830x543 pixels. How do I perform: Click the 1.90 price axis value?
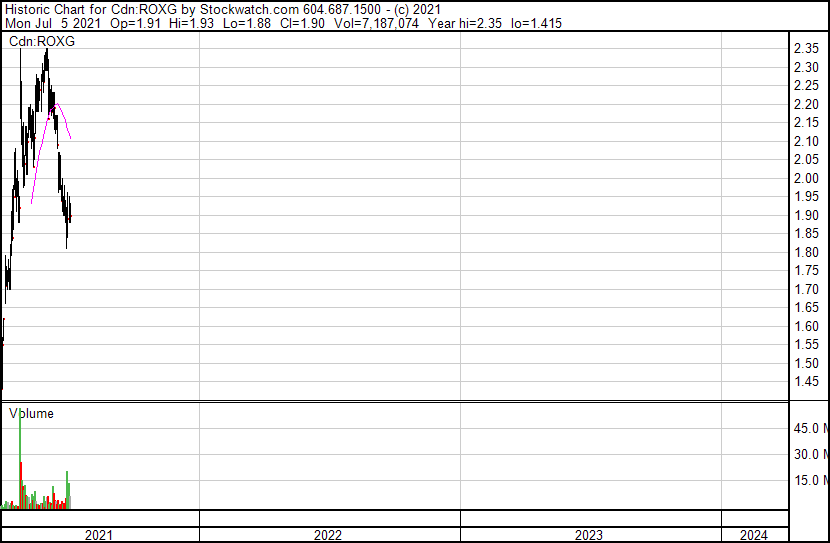(x=806, y=215)
